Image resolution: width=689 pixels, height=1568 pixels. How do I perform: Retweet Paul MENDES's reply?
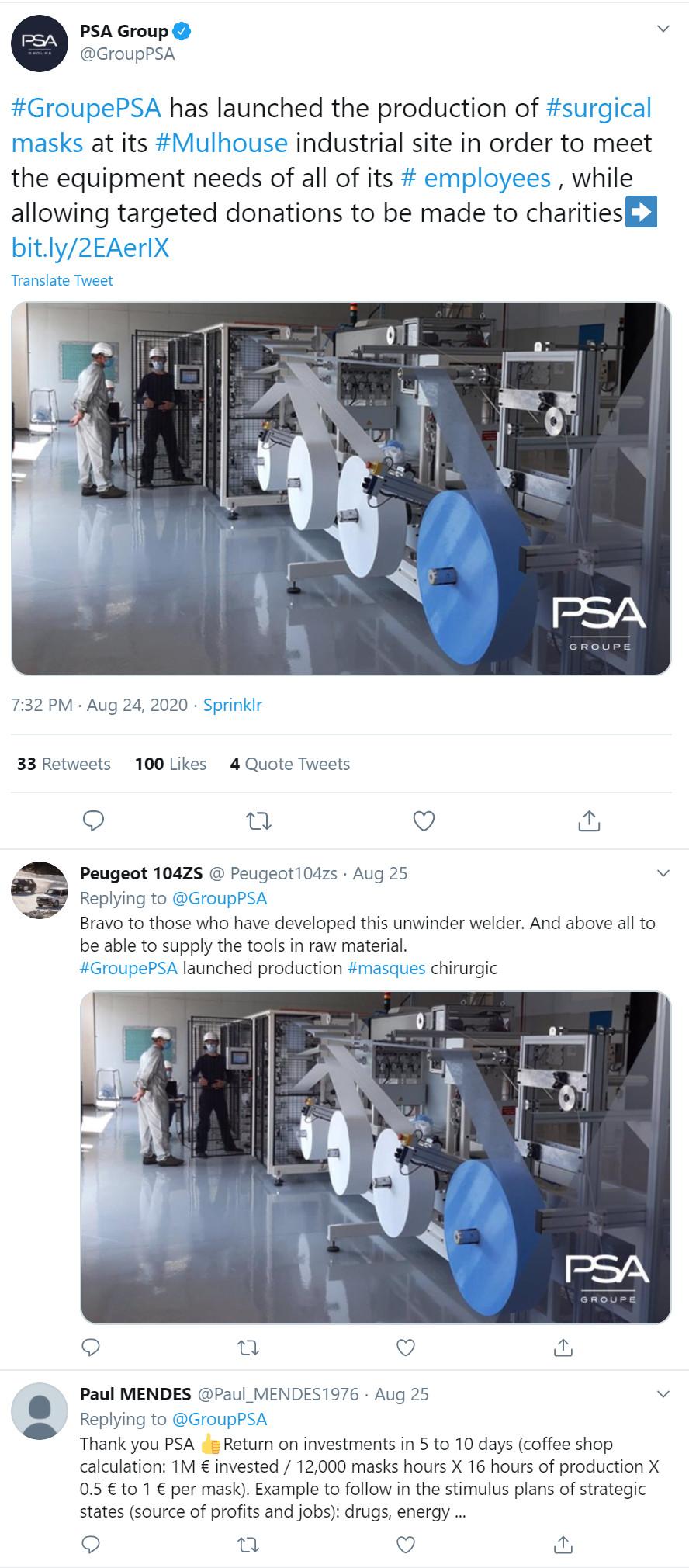248,1545
